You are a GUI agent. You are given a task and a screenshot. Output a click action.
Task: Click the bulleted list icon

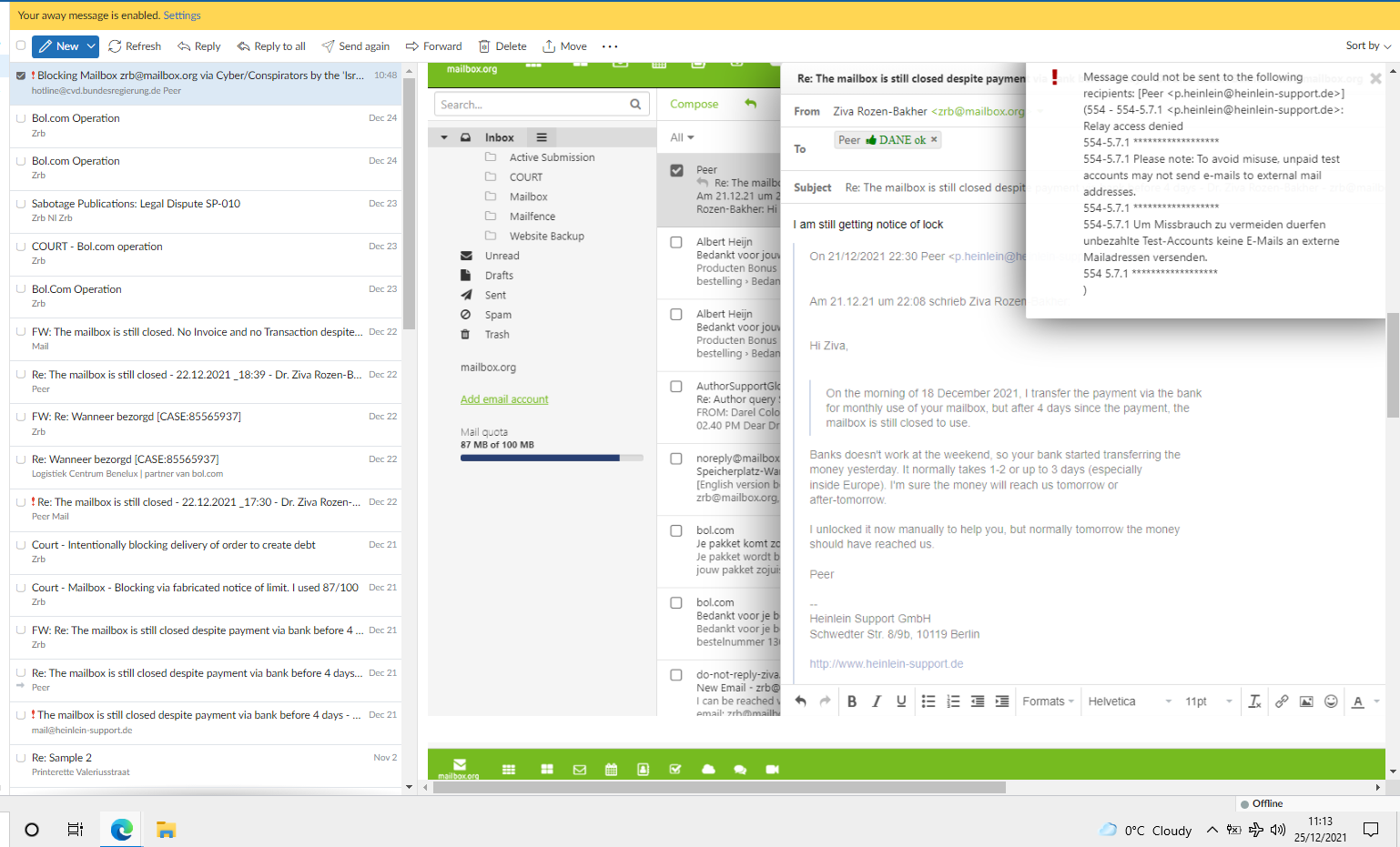928,701
